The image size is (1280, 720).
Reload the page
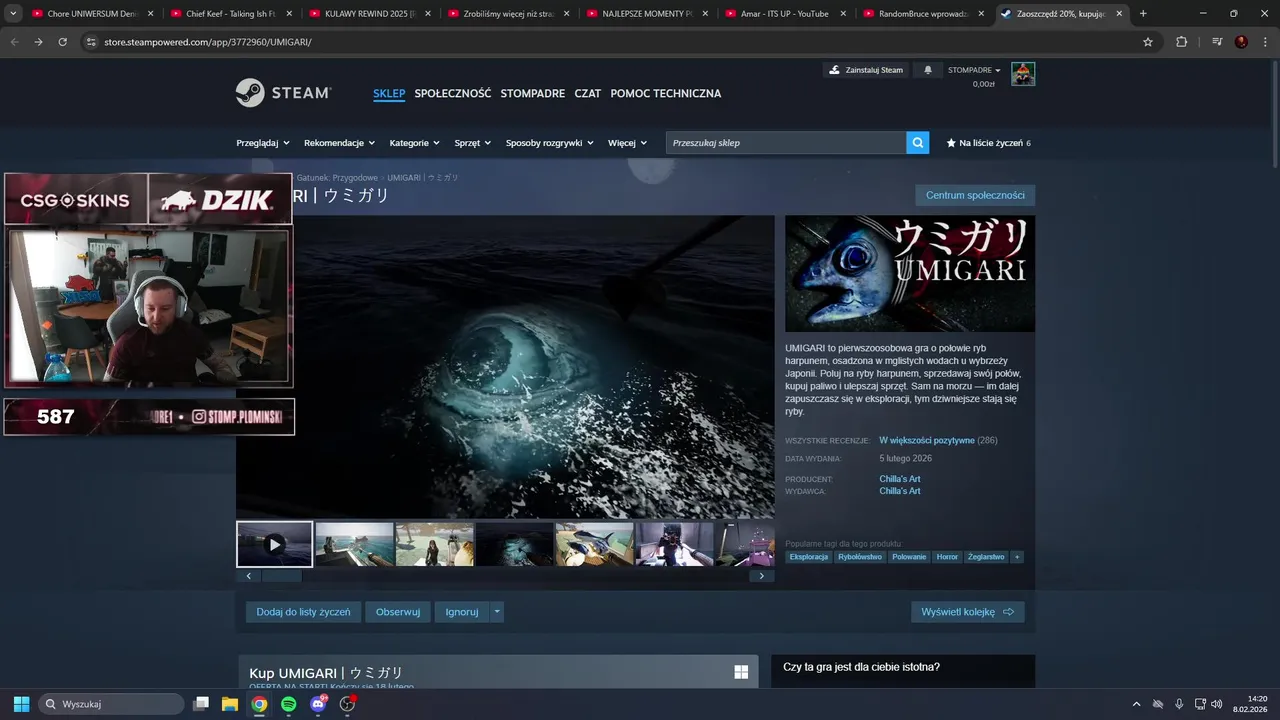point(63,42)
